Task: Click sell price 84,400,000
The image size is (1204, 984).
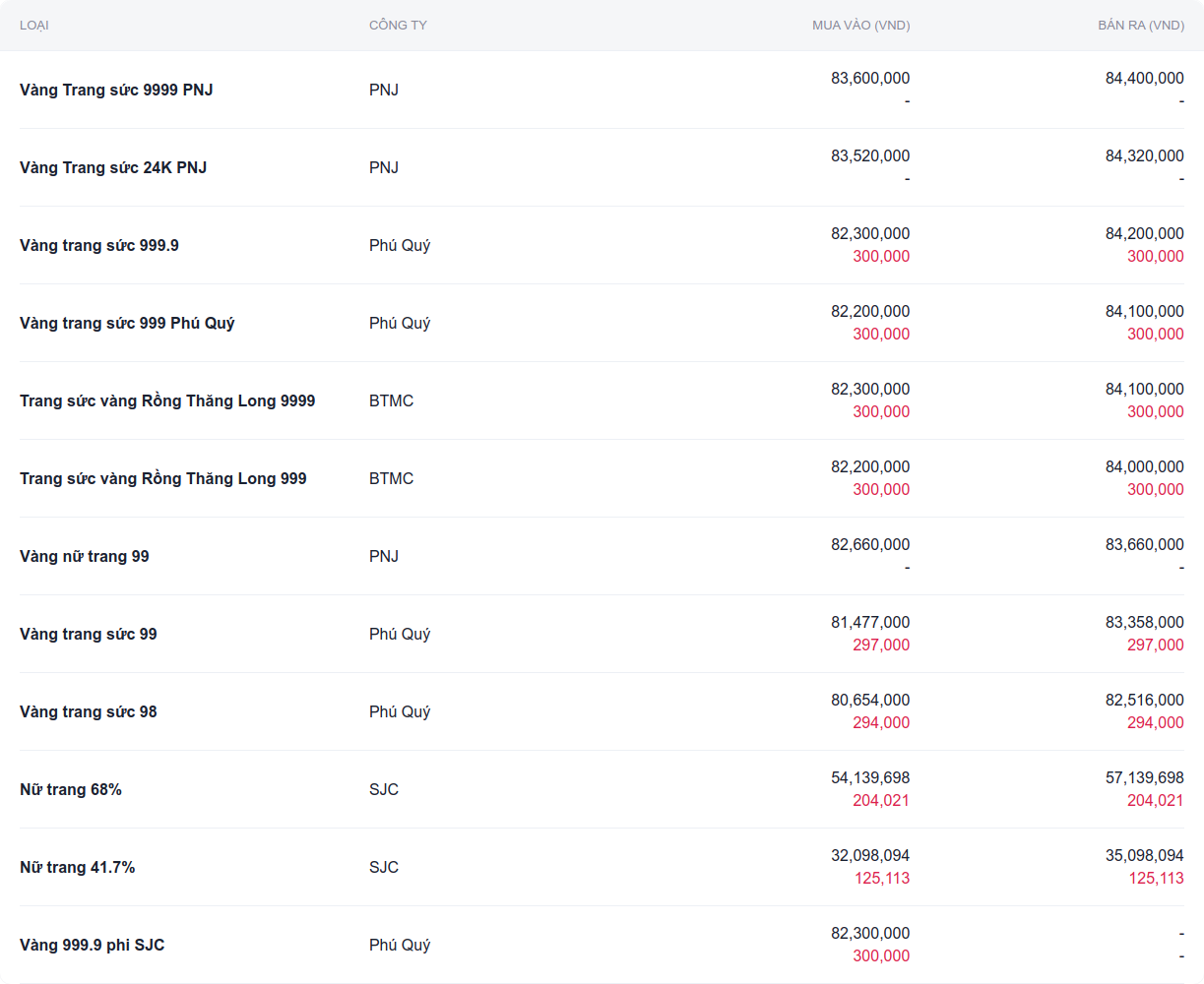Action: click(1145, 78)
